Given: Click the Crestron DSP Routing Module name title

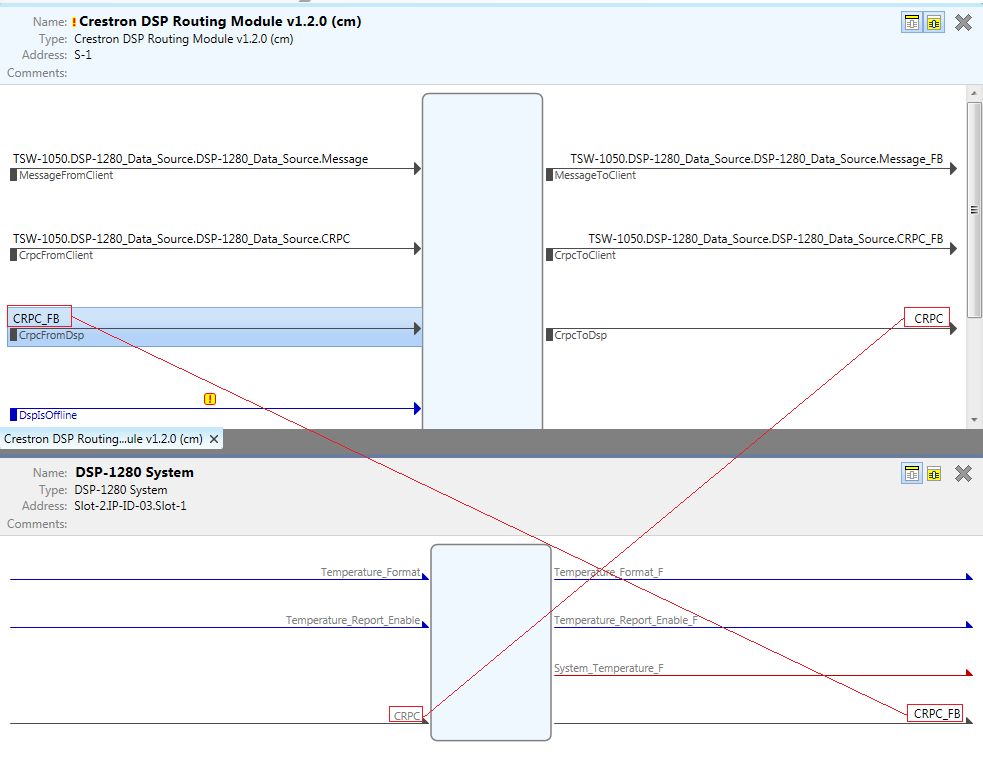Looking at the screenshot, I should [x=220, y=21].
